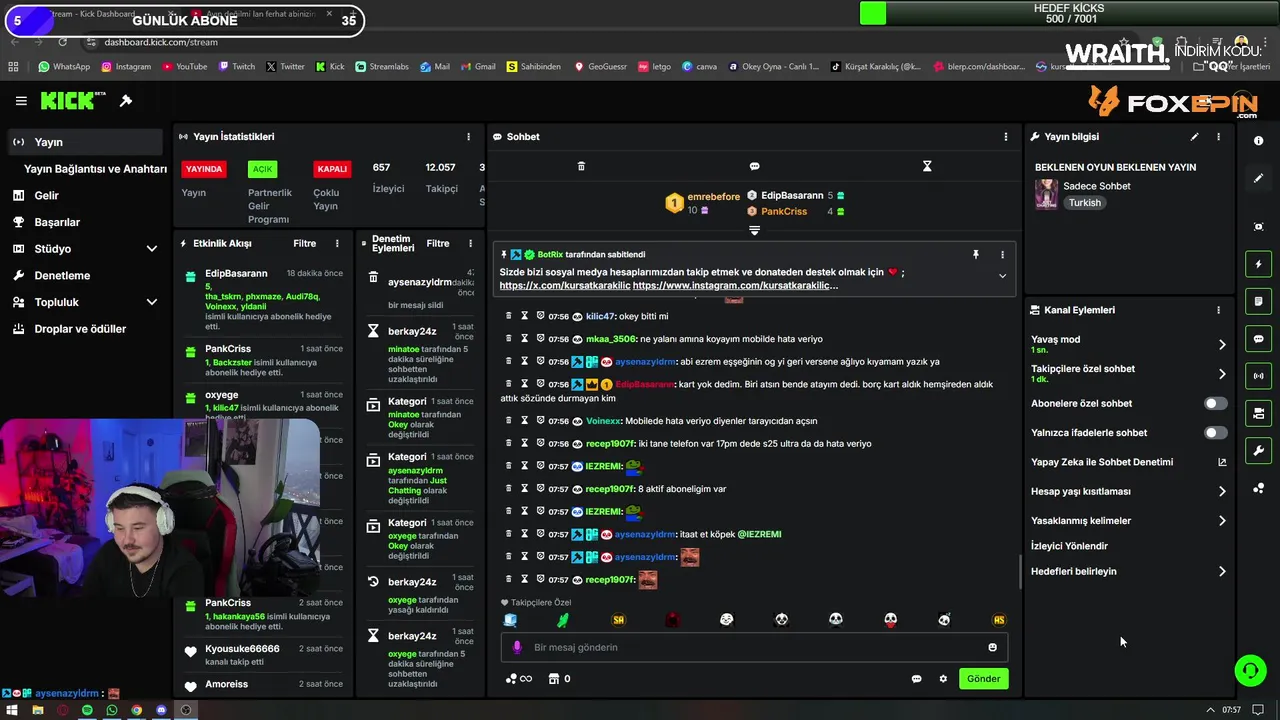
Task: Unpin the BotRix pinned message via pin icon
Action: [976, 255]
